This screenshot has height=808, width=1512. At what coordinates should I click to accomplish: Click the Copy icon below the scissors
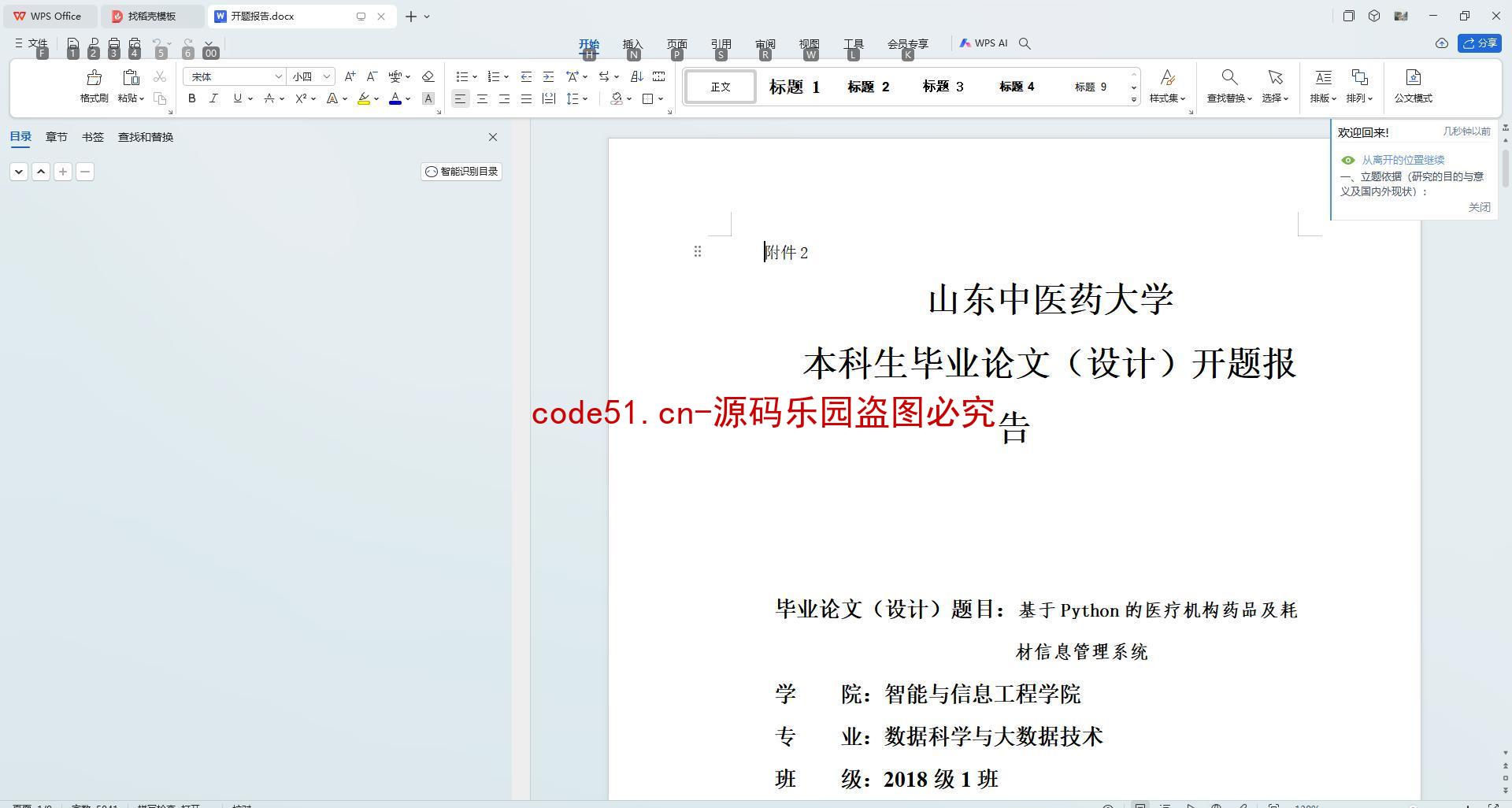click(160, 98)
